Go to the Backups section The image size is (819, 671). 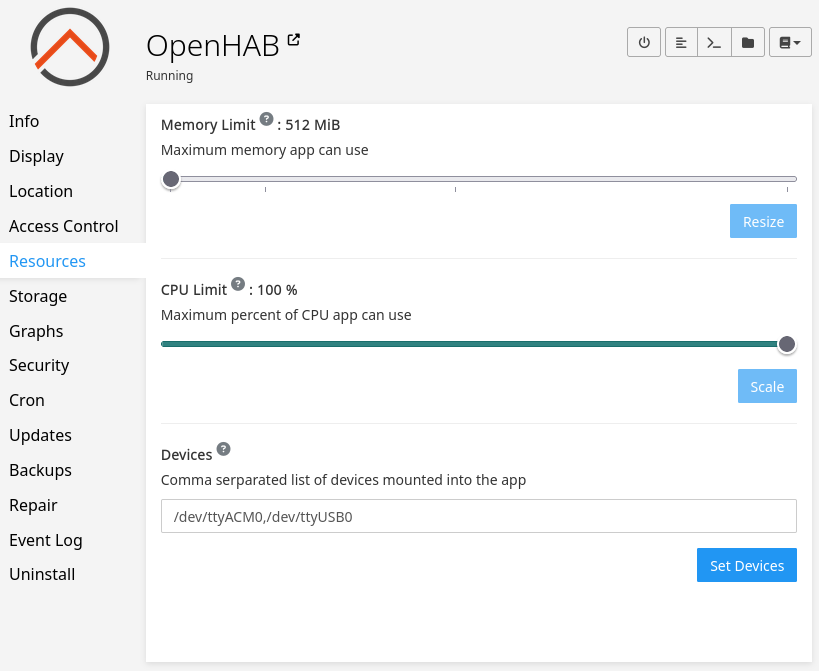(x=40, y=470)
